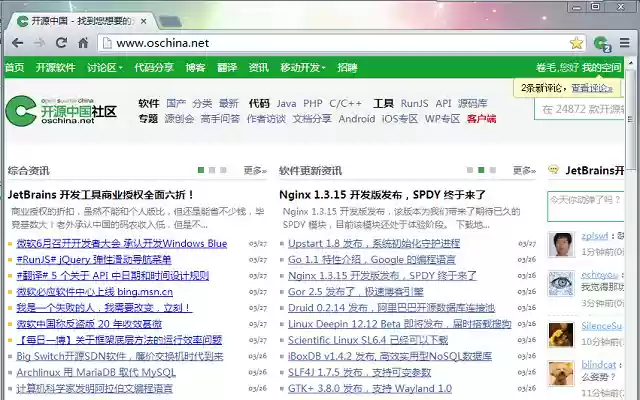Click the 更多 link for 软件更新资讯

(524, 170)
